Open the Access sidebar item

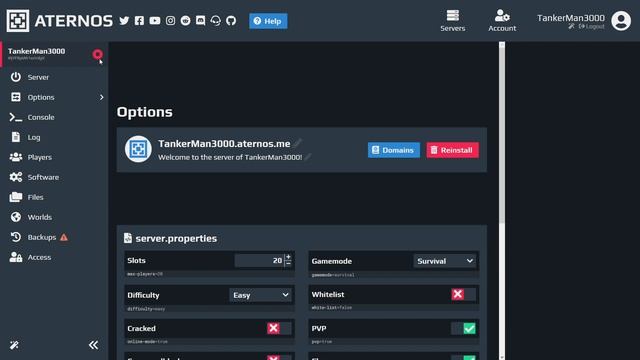coord(54,257)
